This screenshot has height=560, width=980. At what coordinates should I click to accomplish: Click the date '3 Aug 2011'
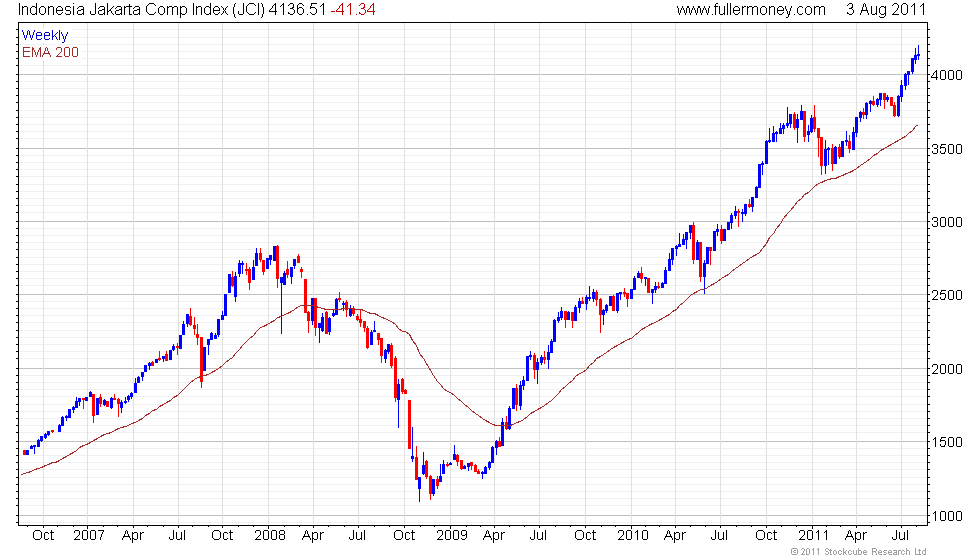tap(886, 9)
